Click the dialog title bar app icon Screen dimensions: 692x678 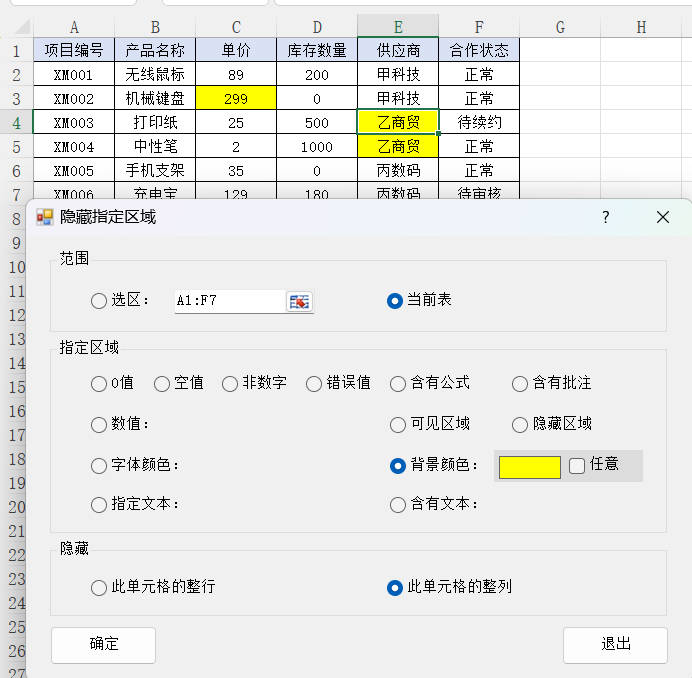(x=45, y=217)
